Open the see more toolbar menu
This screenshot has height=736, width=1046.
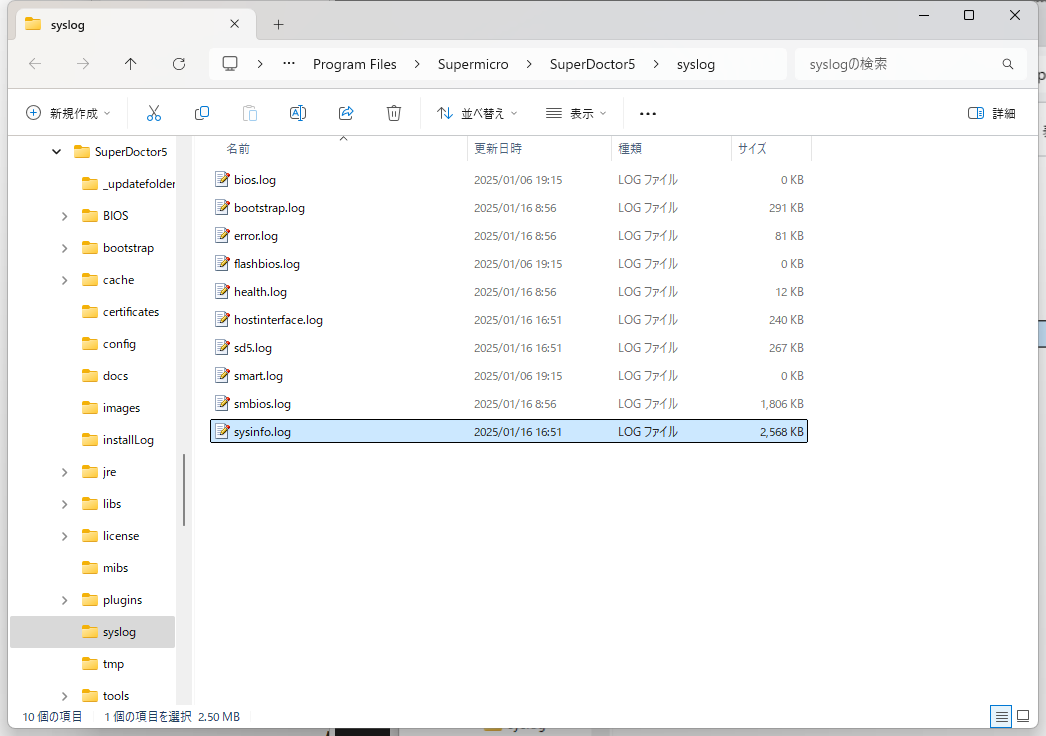pos(648,113)
